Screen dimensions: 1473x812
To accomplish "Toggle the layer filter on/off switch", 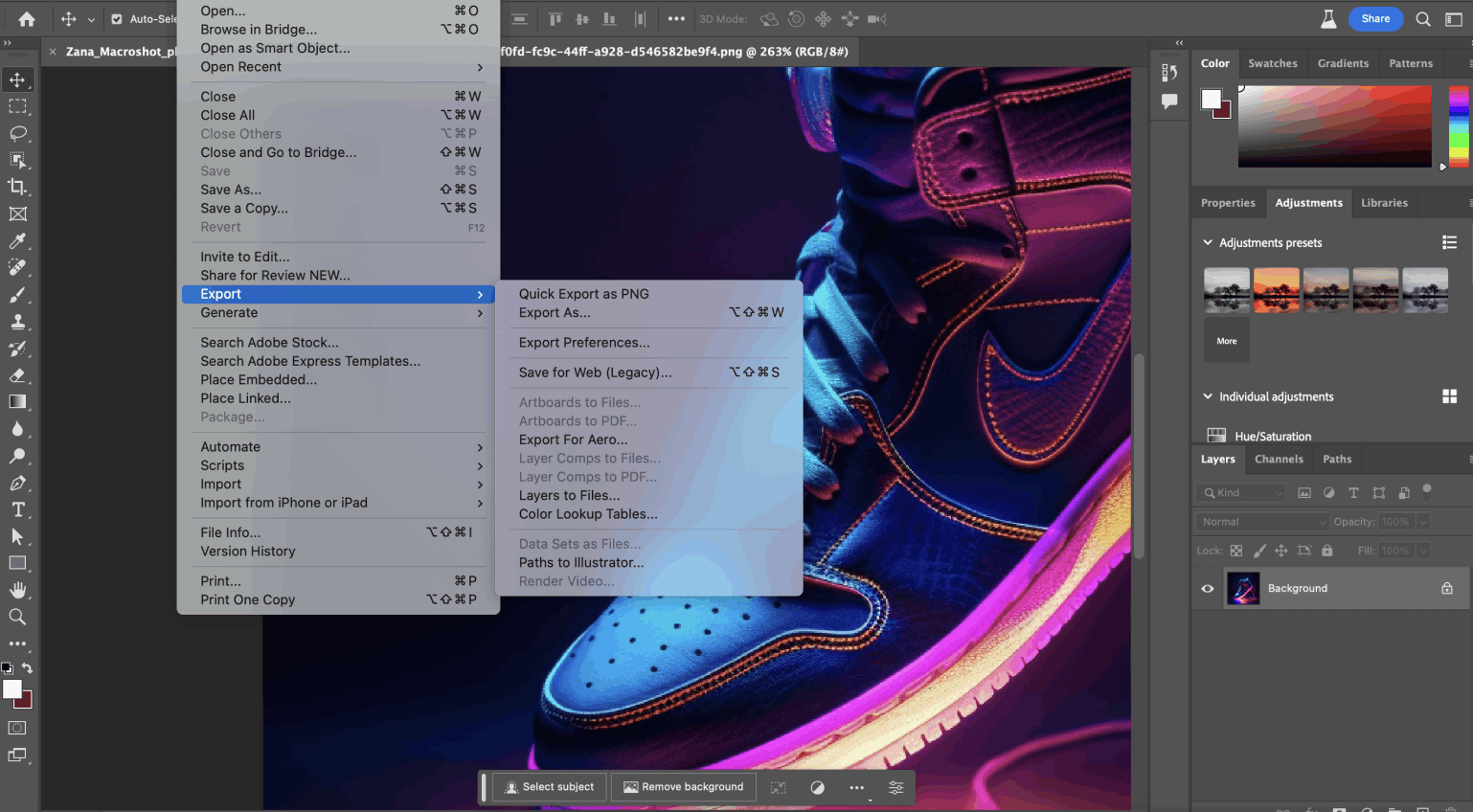I will click(x=1427, y=490).
